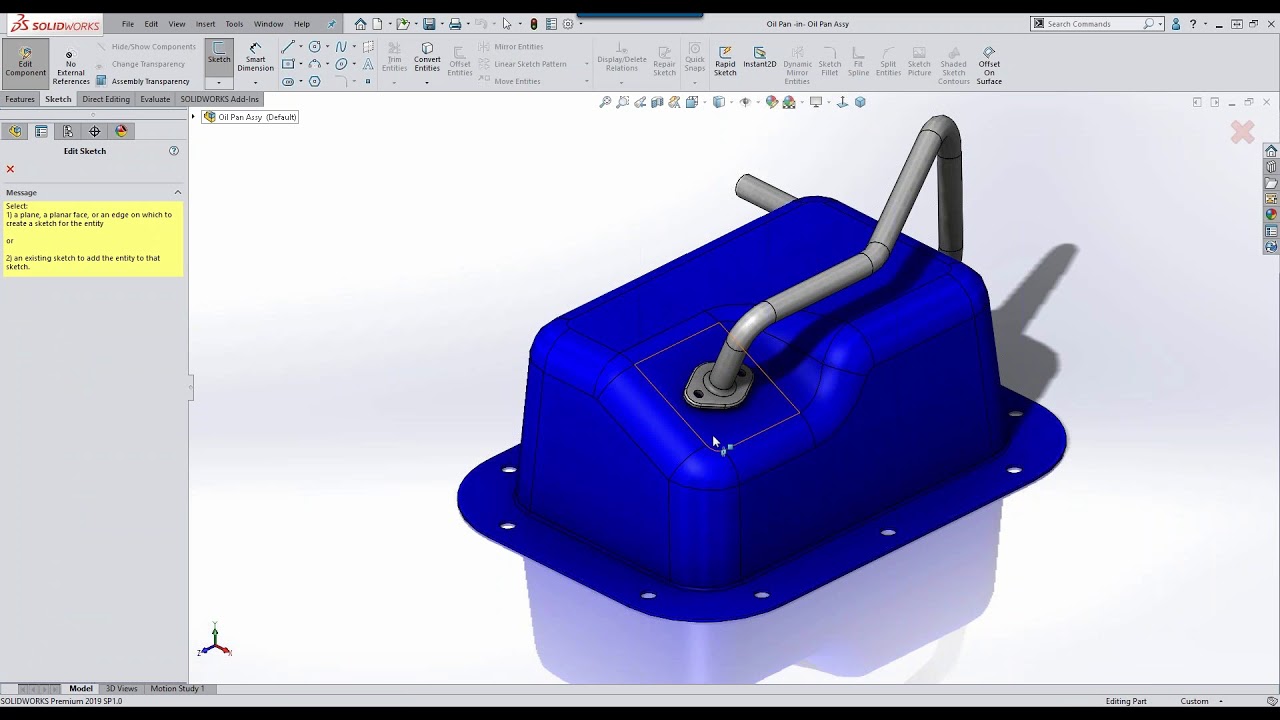This screenshot has height=720, width=1280.
Task: Open the Smart Dimension dropdown arrow
Action: [255, 82]
